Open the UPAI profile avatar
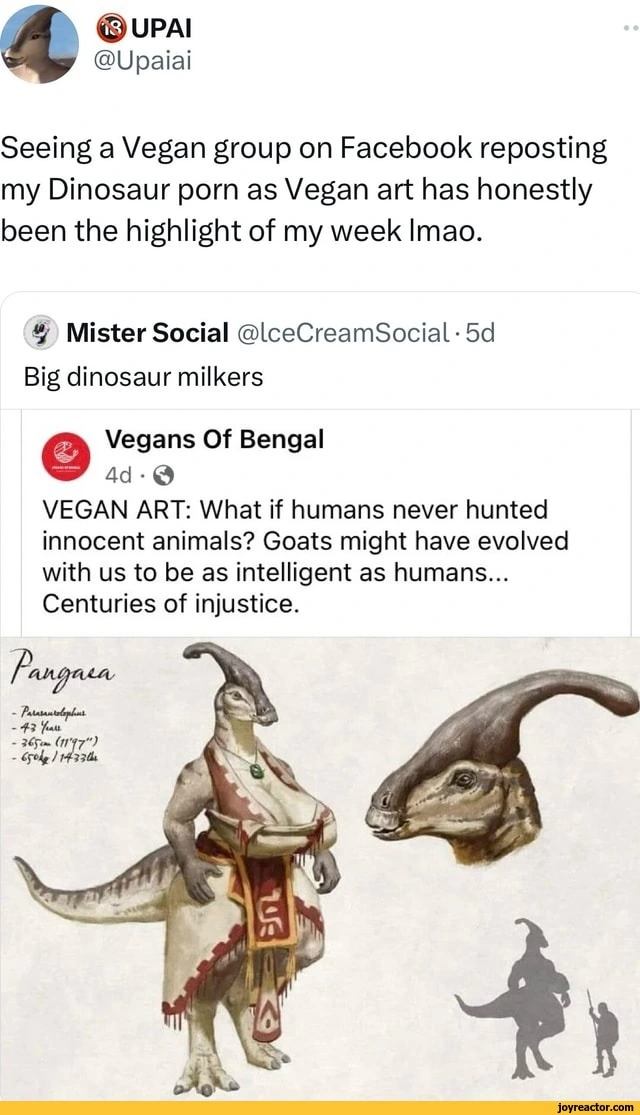Viewport: 640px width, 1115px height. point(40,43)
